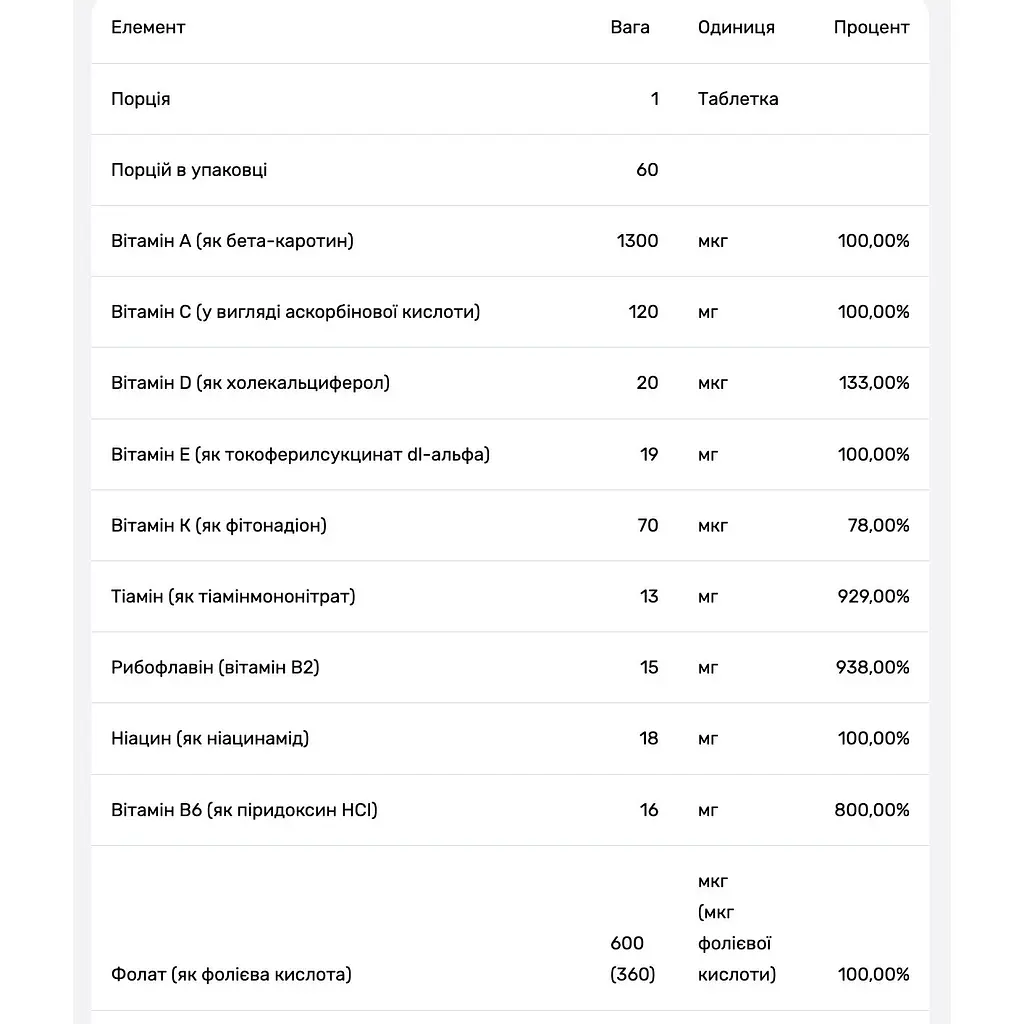
Task: Select the Порція row label
Action: coord(140,99)
